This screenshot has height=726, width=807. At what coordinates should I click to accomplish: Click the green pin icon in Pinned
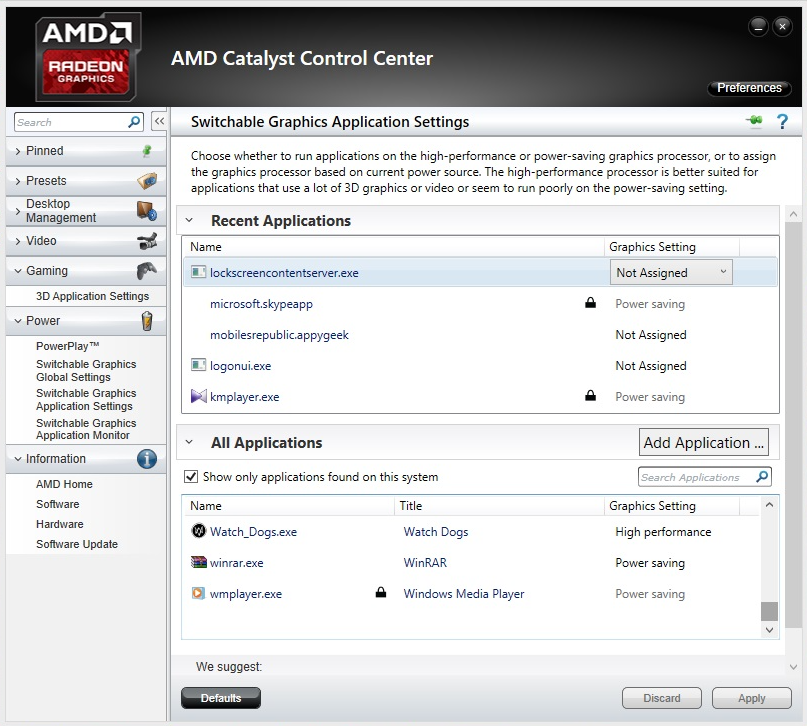tap(147, 151)
